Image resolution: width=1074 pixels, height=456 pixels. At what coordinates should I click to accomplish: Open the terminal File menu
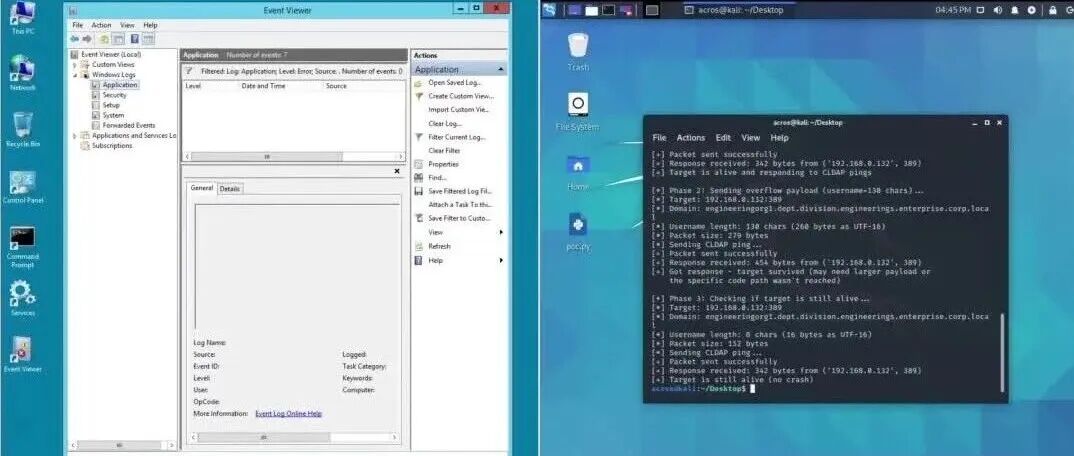click(659, 138)
